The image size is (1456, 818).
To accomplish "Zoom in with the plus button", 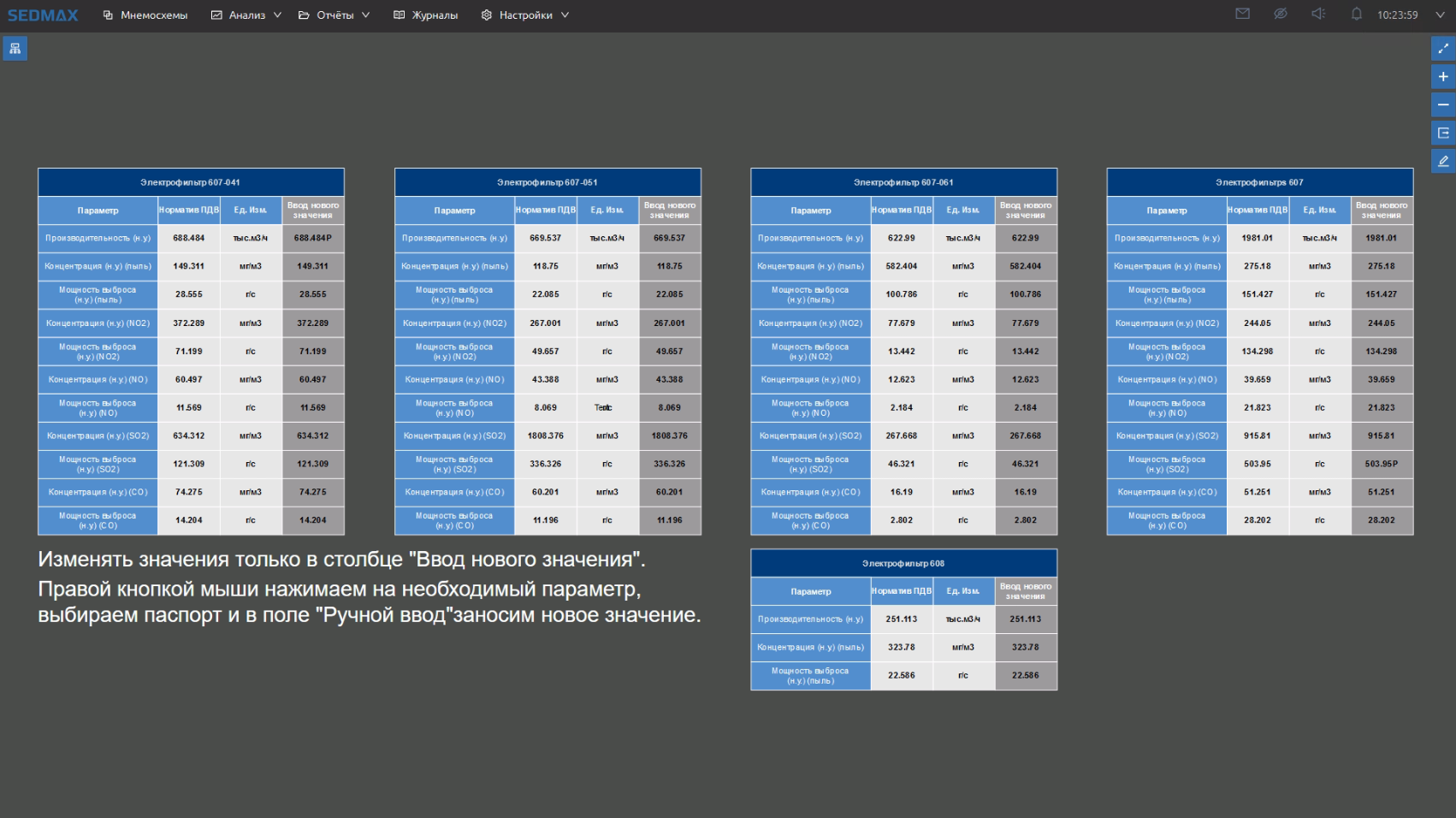I will [x=1443, y=77].
